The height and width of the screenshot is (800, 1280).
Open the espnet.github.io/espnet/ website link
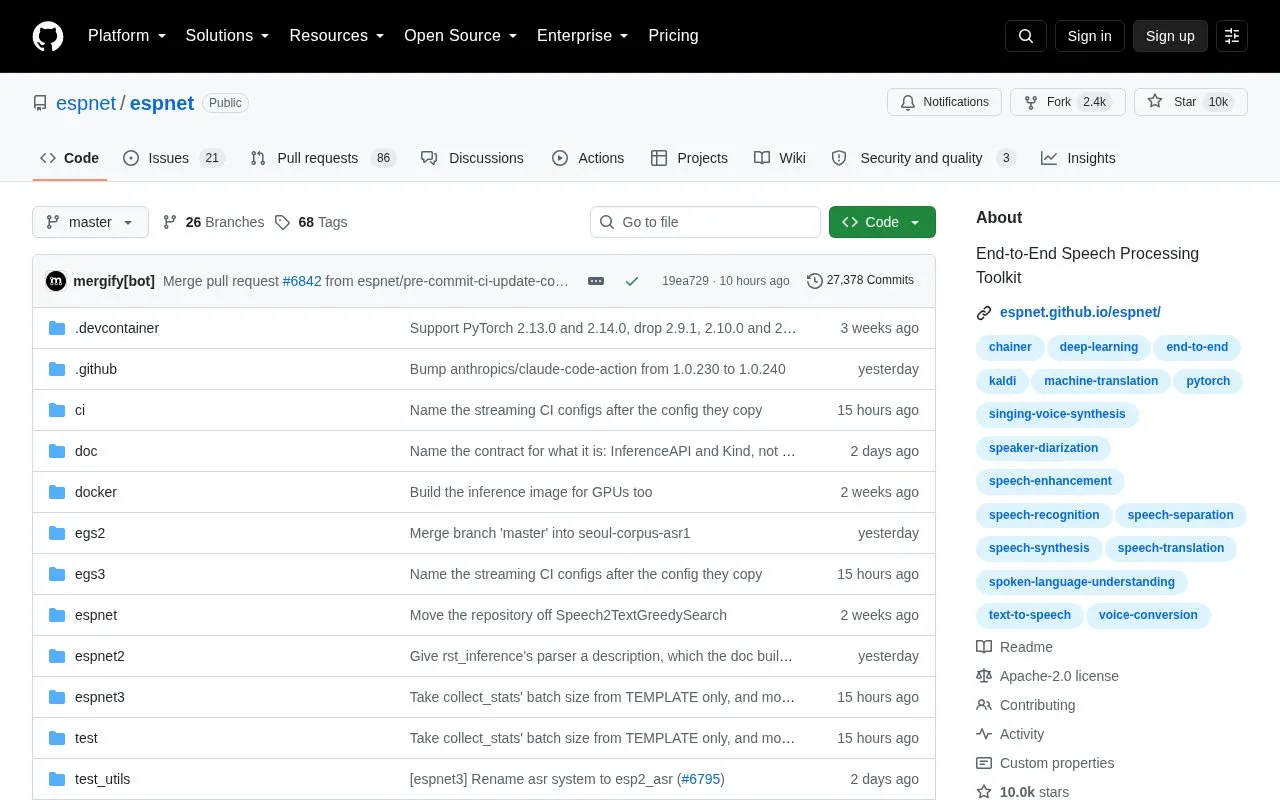coord(1080,312)
